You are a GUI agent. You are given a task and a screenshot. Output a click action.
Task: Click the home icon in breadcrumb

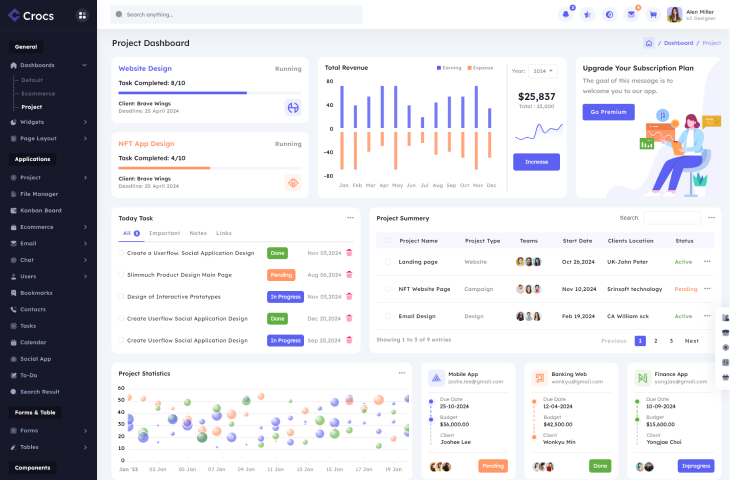tap(649, 43)
